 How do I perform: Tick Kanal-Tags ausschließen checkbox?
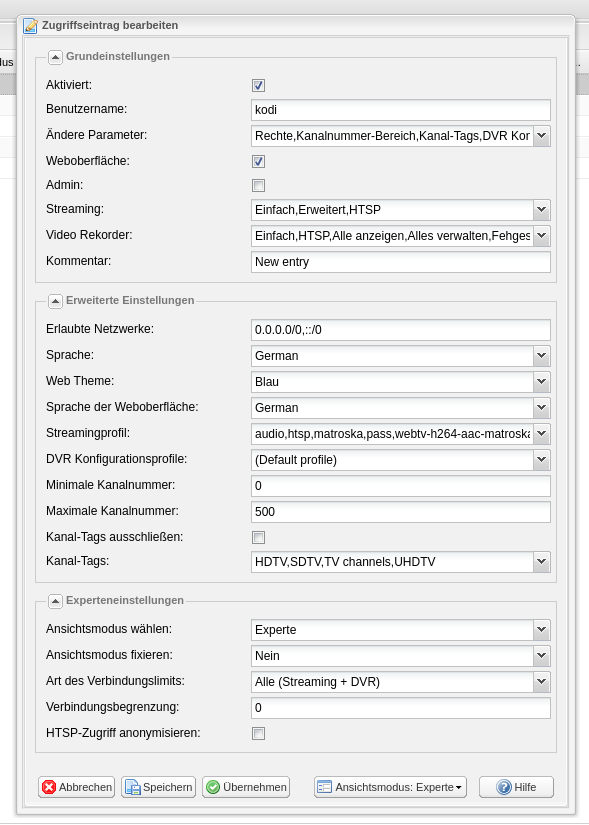258,537
